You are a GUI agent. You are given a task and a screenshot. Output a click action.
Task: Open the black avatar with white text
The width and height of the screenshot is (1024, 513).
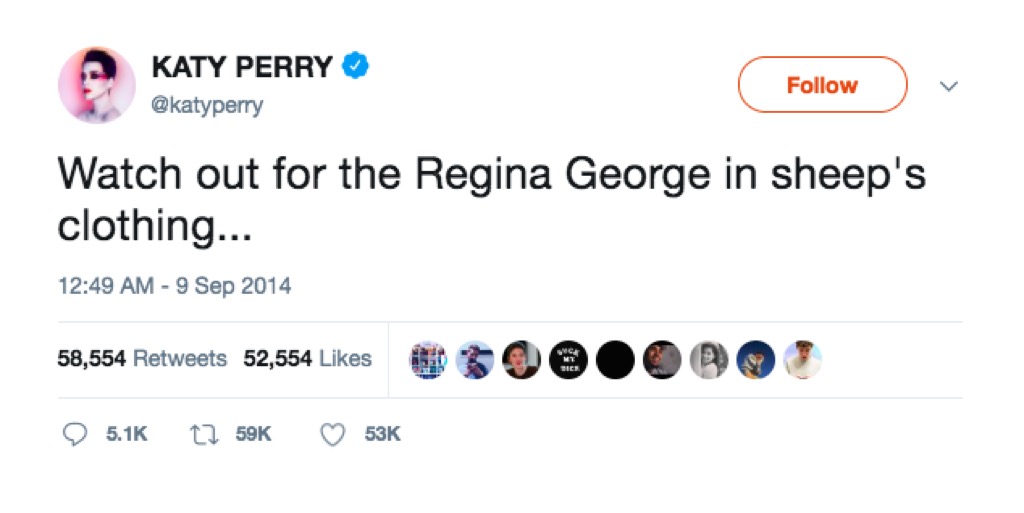pyautogui.click(x=567, y=360)
